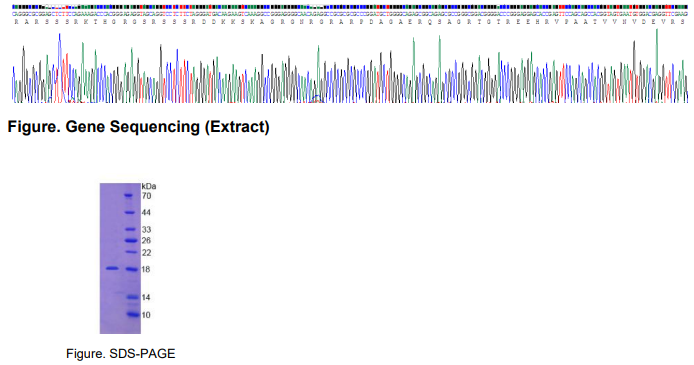The height and width of the screenshot is (365, 694).
Task: Click the 26 kDa marker label
Action: coord(147,241)
